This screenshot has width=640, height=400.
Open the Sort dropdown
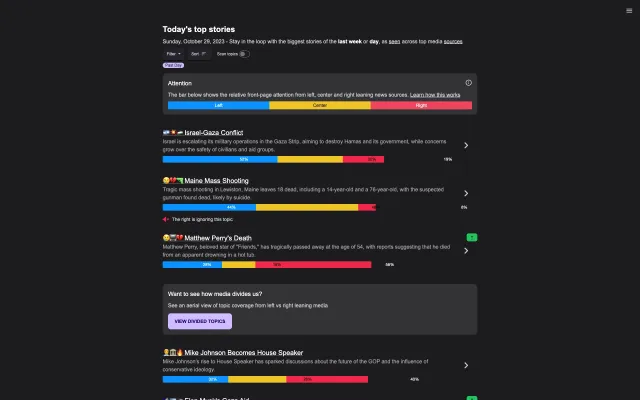[198, 53]
